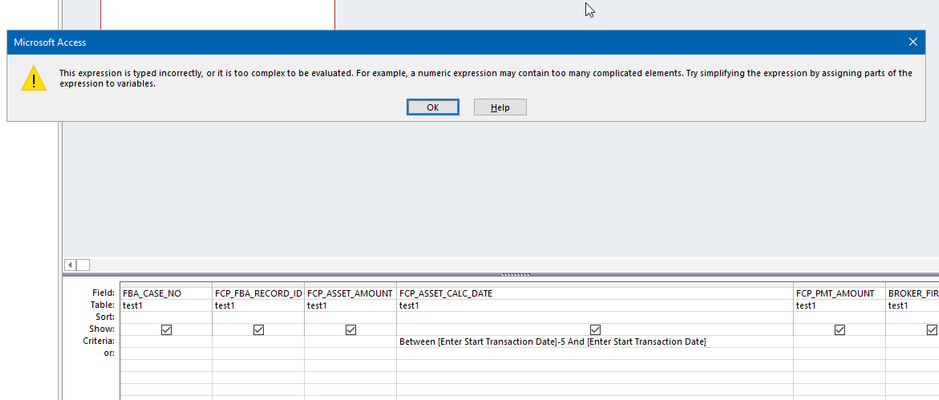Click the pane splitter grip above design grid
The image size is (939, 400).
pos(516,275)
